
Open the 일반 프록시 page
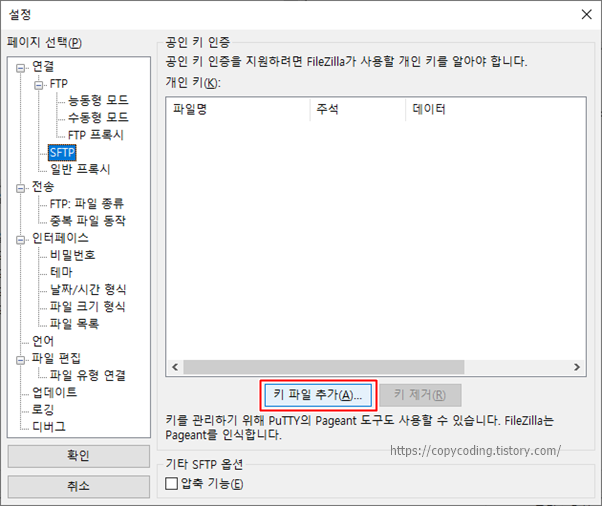click(x=80, y=169)
